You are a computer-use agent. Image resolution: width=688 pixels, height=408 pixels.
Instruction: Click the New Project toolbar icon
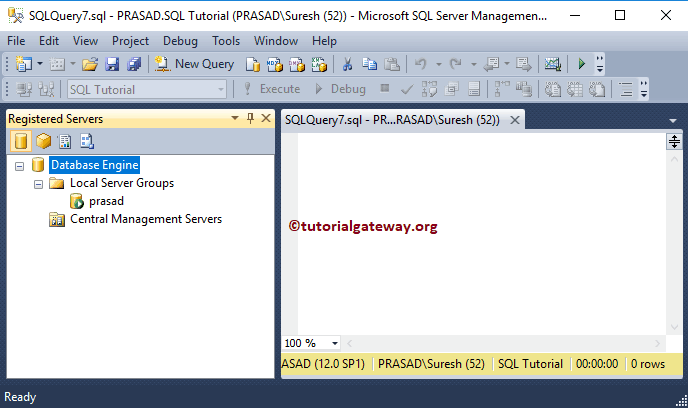pos(24,64)
